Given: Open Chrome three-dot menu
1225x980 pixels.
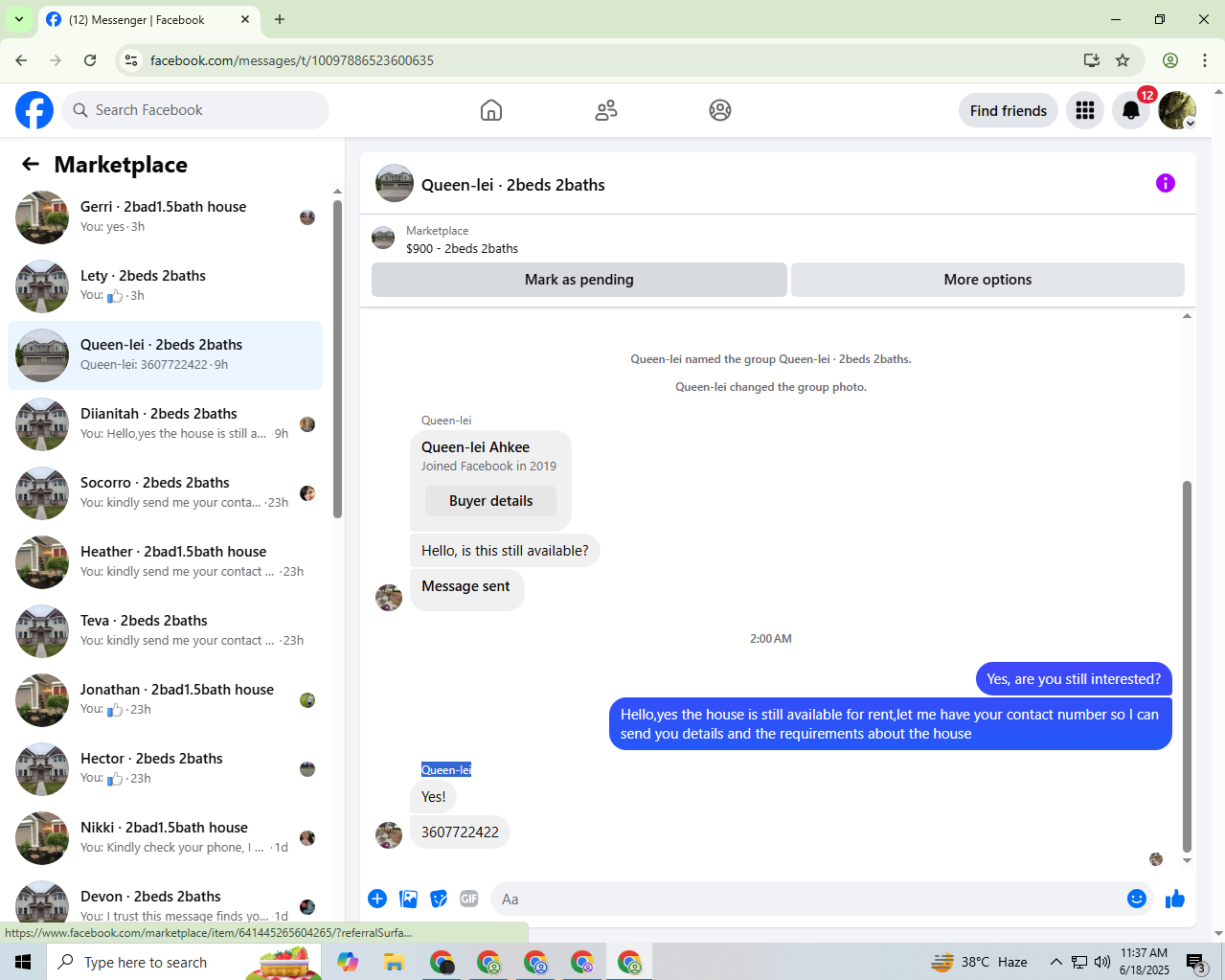Looking at the screenshot, I should pyautogui.click(x=1205, y=60).
